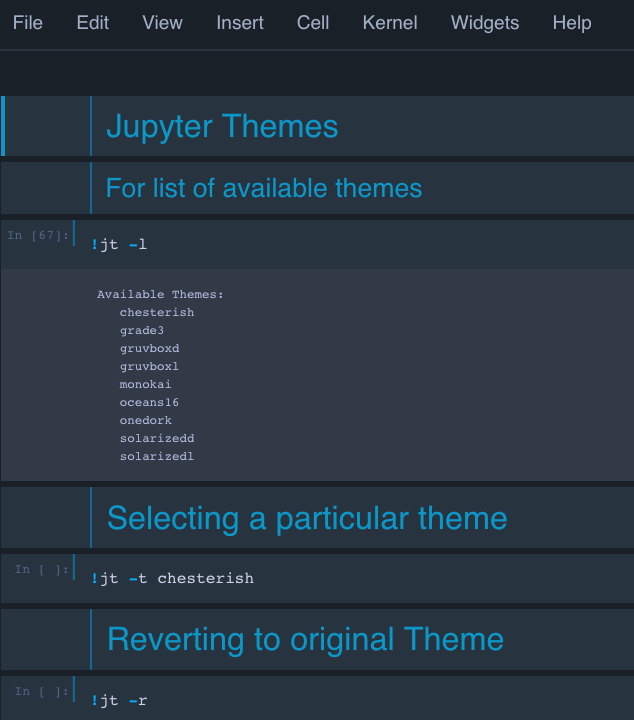Open the Widgets menu
634x720 pixels.
485,22
